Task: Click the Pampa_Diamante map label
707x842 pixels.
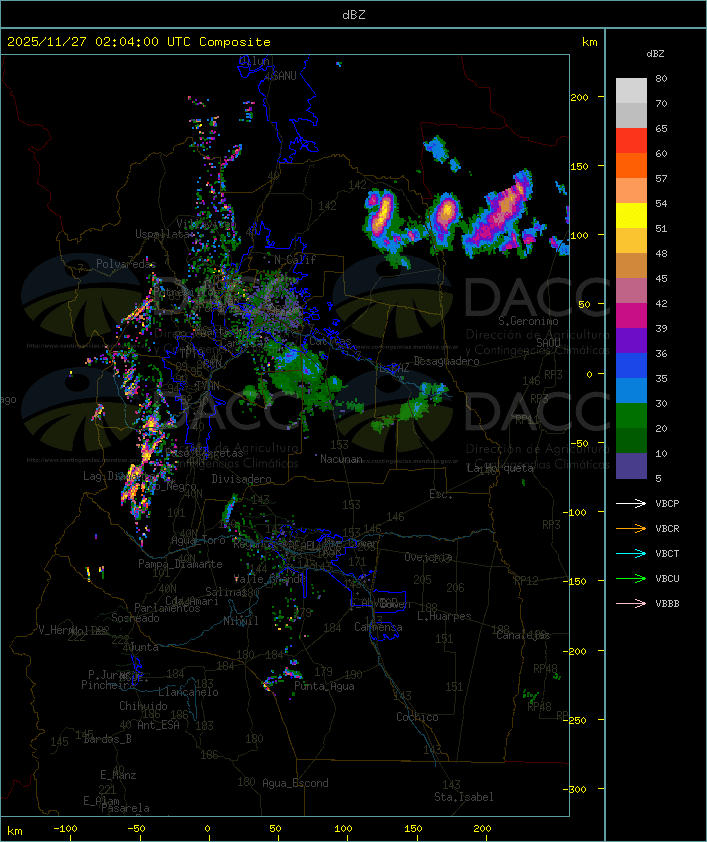Action: point(180,564)
